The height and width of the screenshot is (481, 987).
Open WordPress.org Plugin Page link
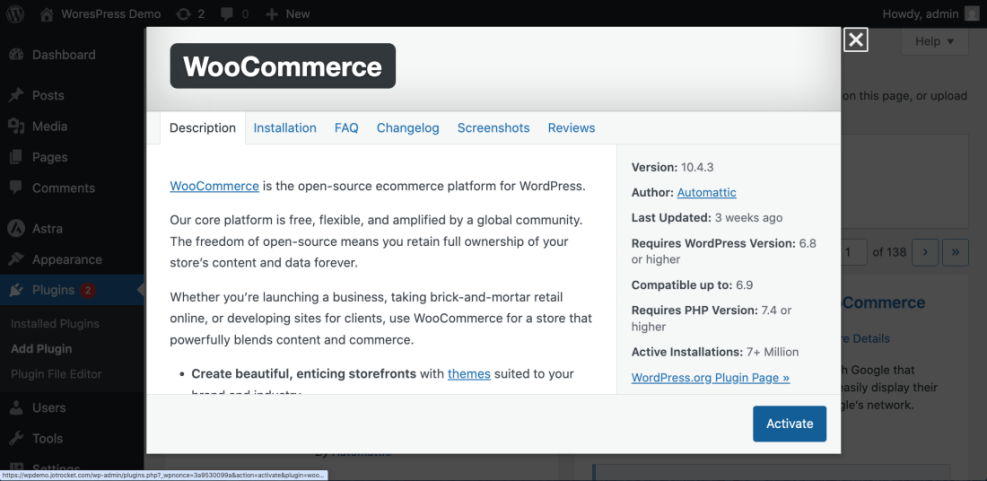[710, 378]
